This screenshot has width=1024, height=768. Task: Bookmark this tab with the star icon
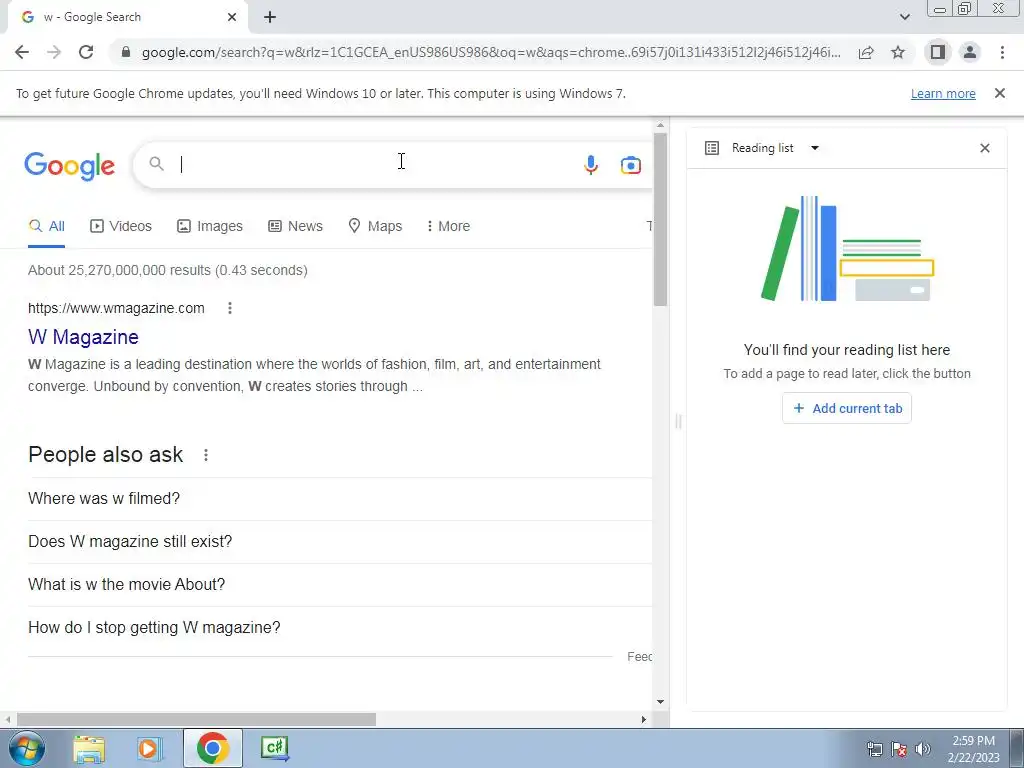tap(898, 52)
